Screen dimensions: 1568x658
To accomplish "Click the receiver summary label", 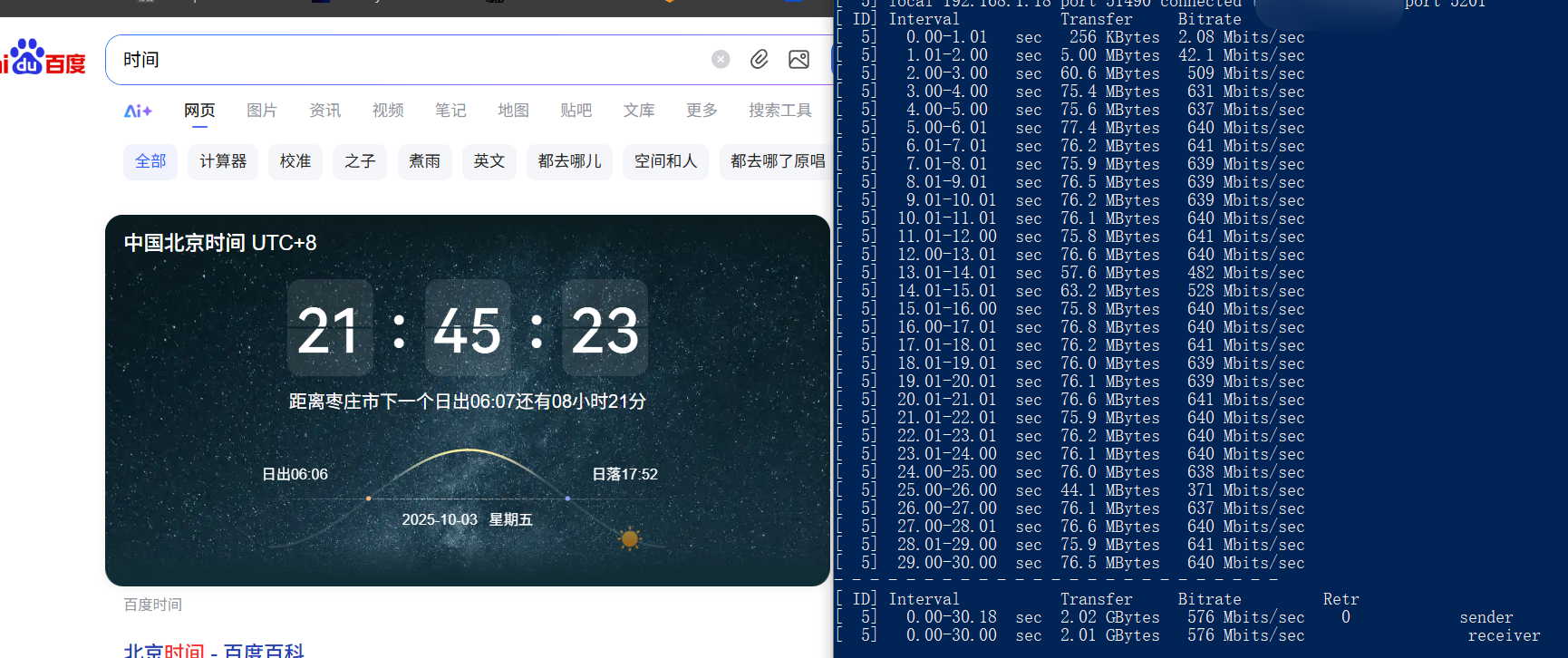I will coord(1504,635).
